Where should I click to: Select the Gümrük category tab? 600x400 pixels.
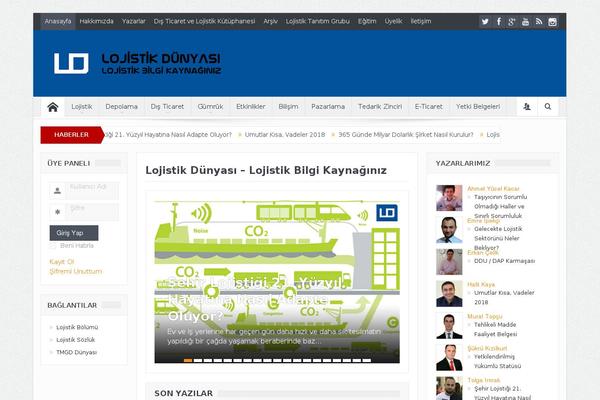pyautogui.click(x=210, y=107)
